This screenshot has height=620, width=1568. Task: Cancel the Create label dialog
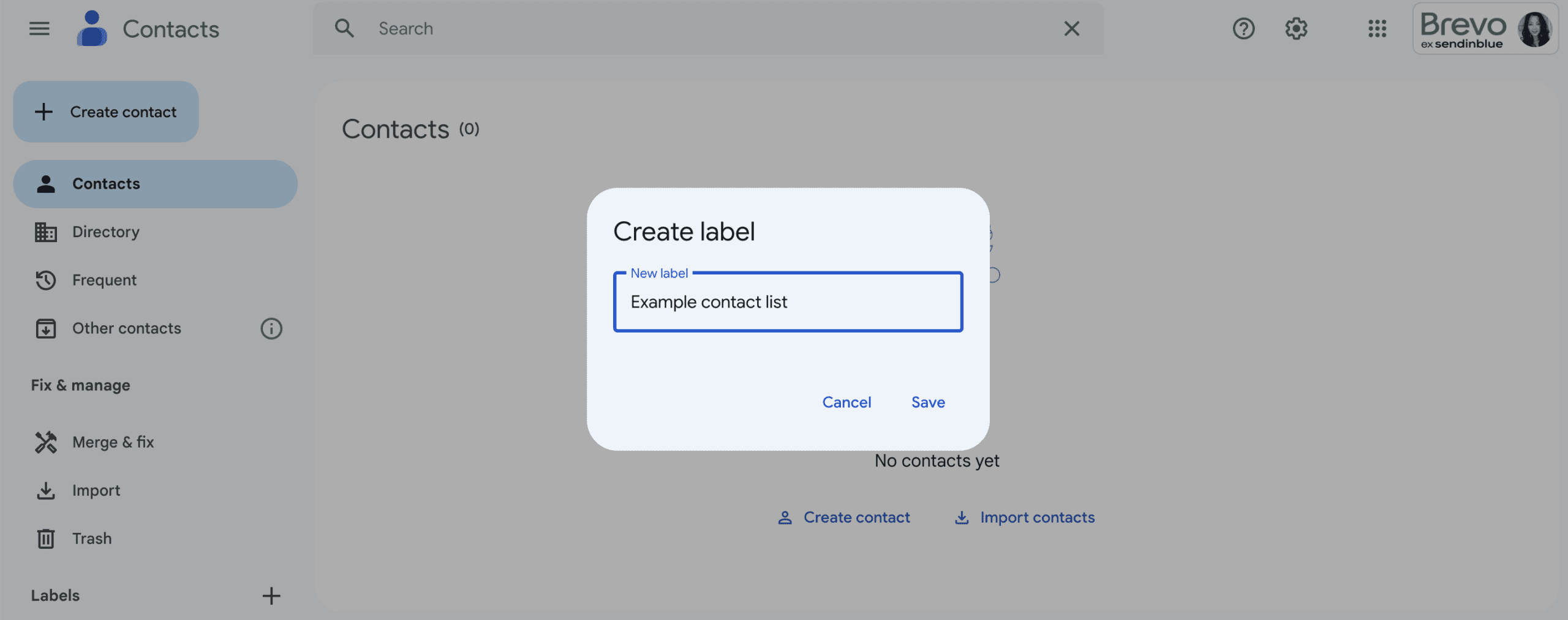pos(846,402)
